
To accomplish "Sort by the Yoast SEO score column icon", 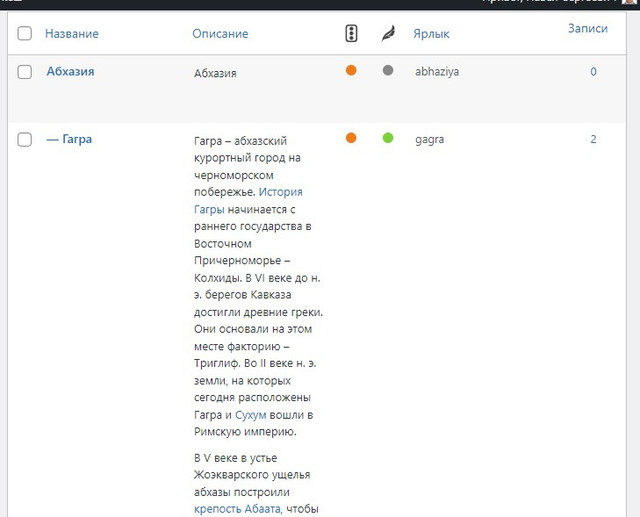I will tap(351, 33).
